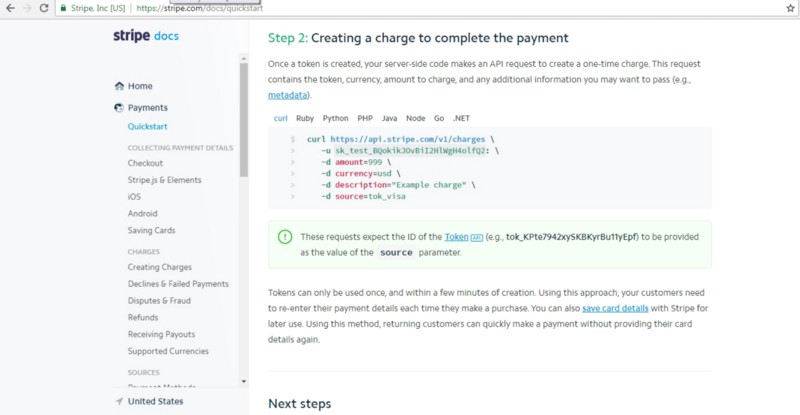Bookmark this page with the star icon
This screenshot has width=800, height=415.
[790, 7]
